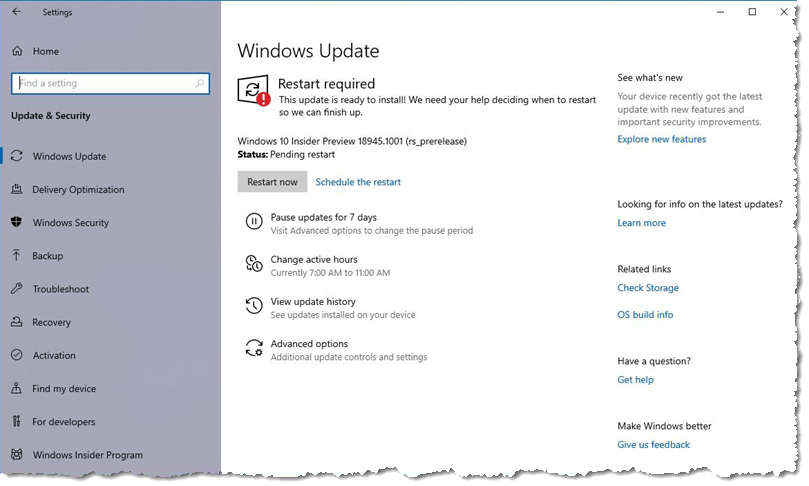
Task: Click the Pause updates icon
Action: 254,222
